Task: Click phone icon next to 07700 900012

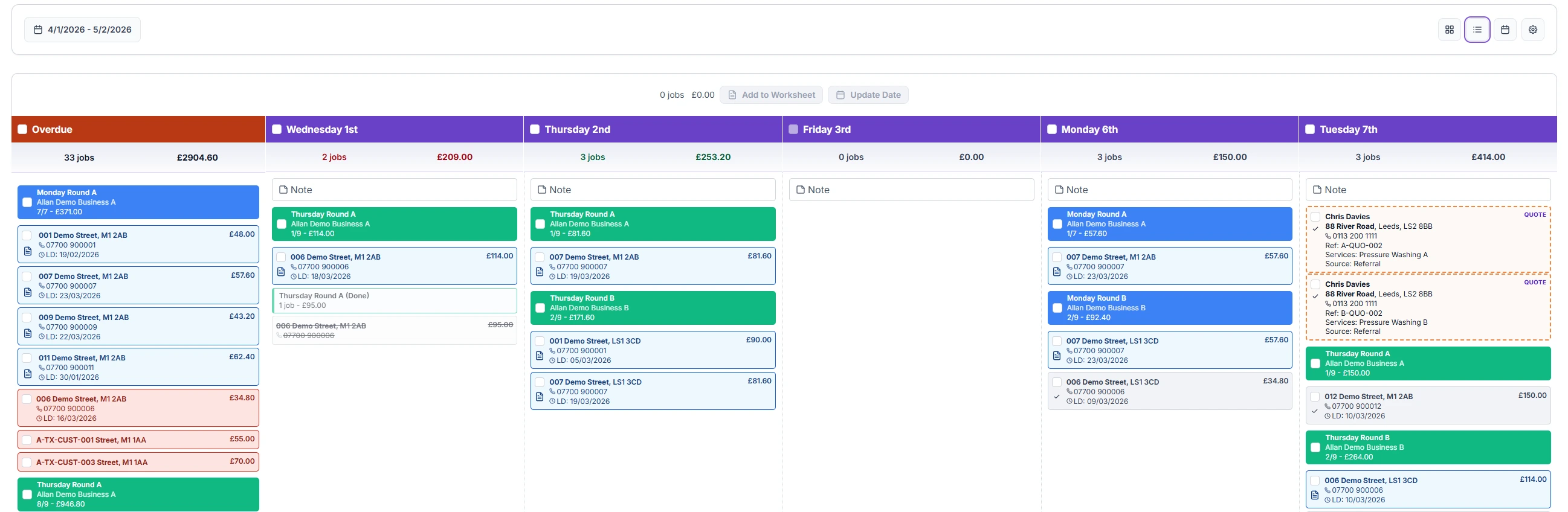Action: [x=1328, y=407]
